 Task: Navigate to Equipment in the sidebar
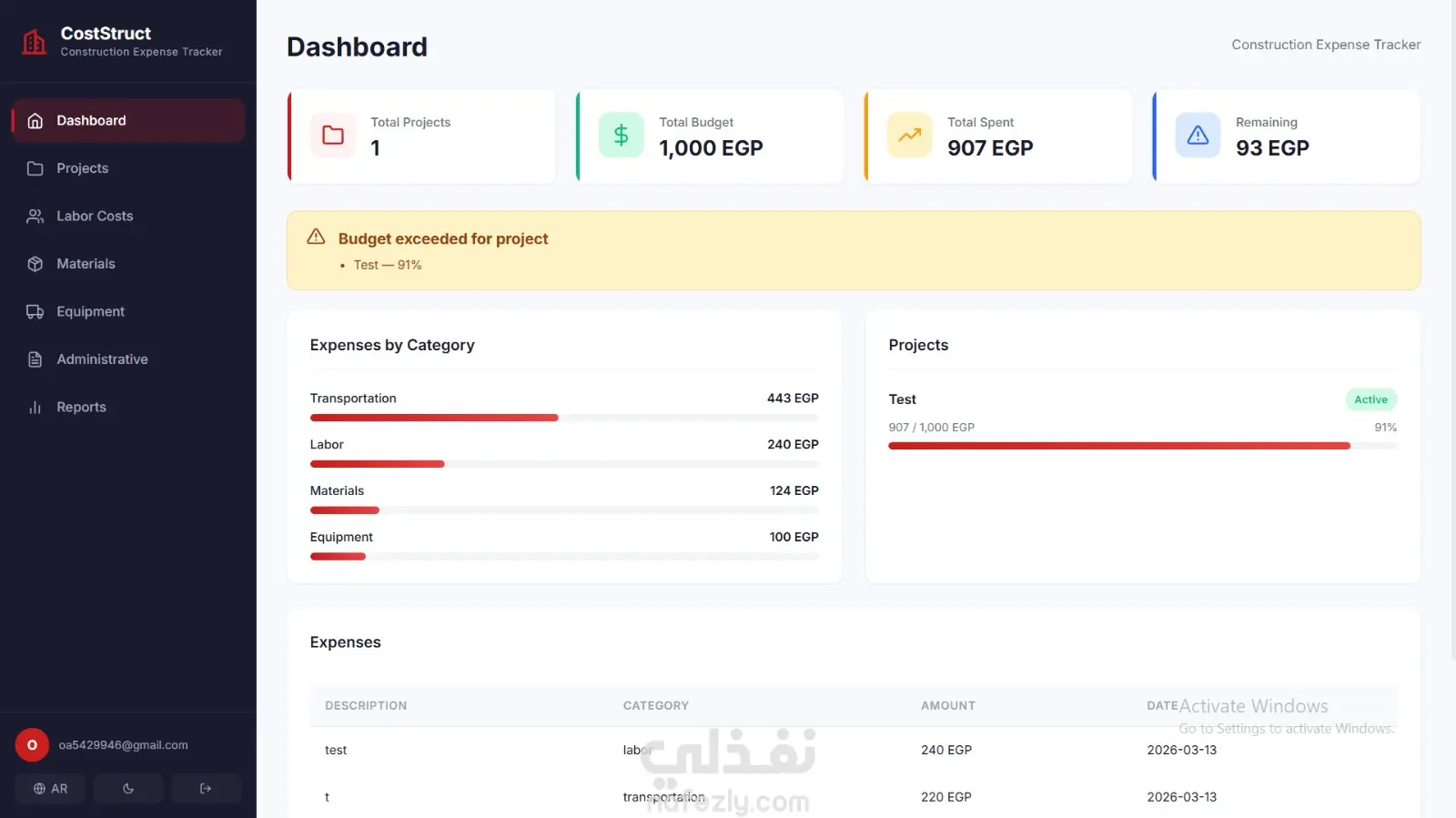click(90, 312)
